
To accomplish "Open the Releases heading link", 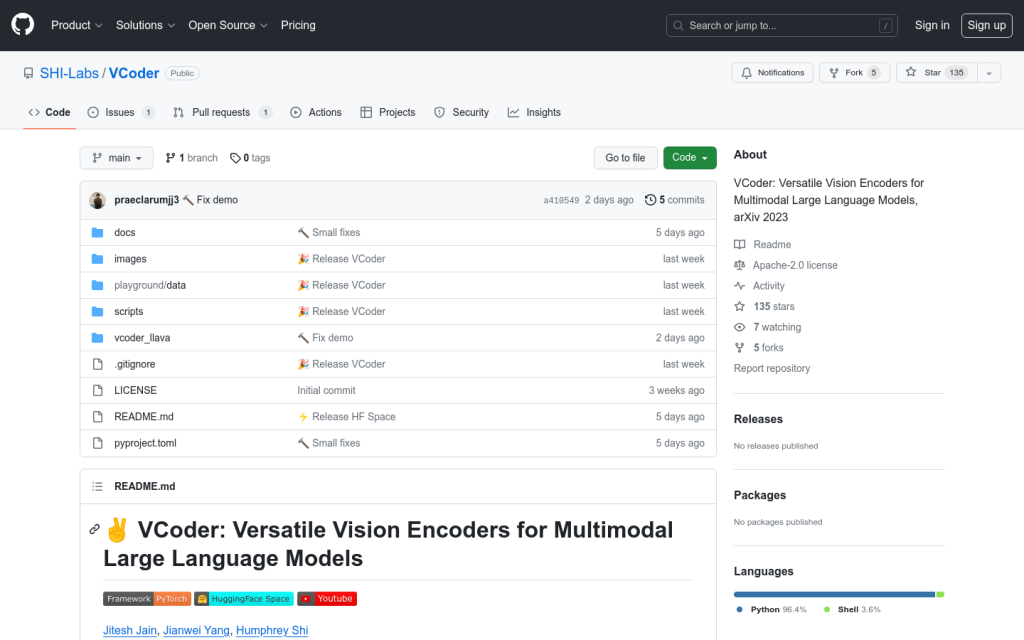I will pos(758,419).
